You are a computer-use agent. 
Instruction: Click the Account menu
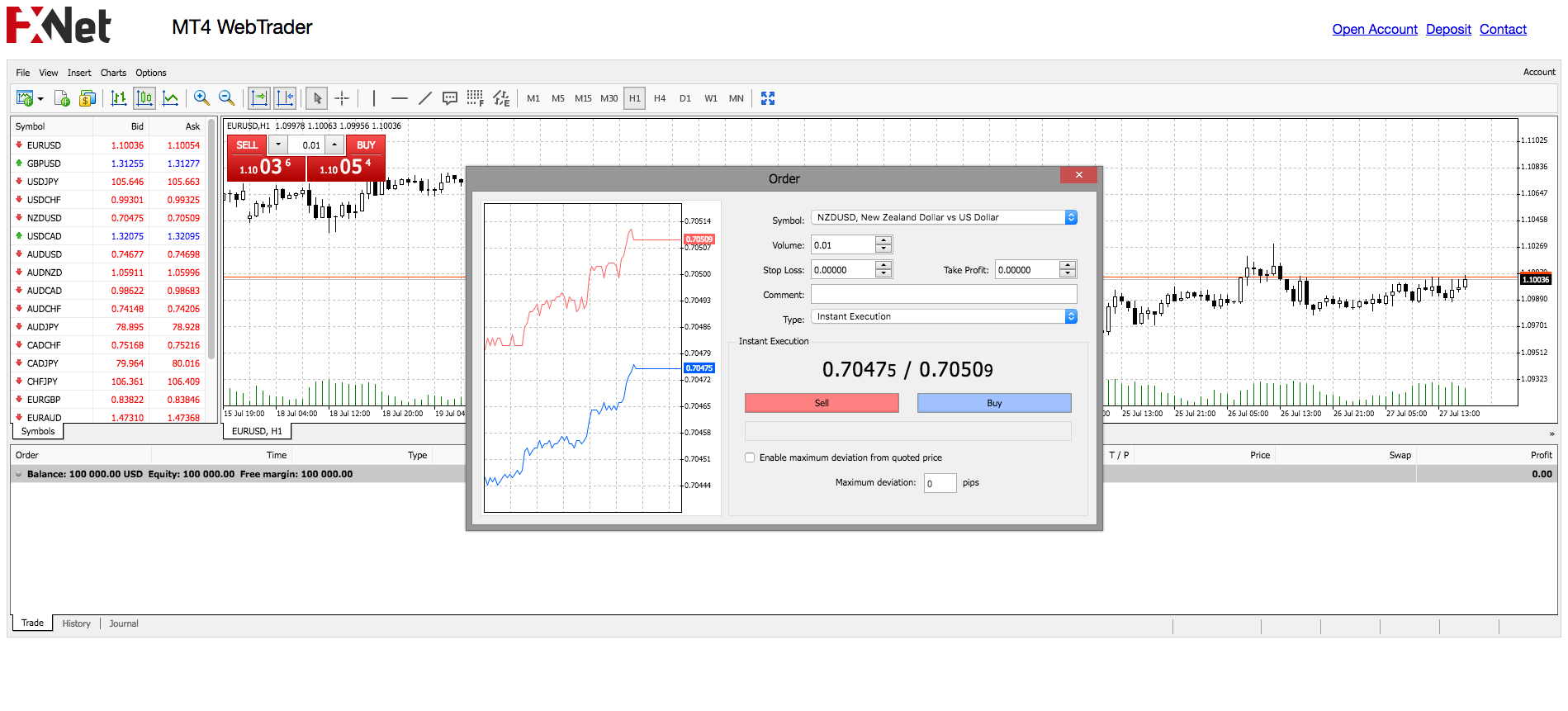[1539, 72]
